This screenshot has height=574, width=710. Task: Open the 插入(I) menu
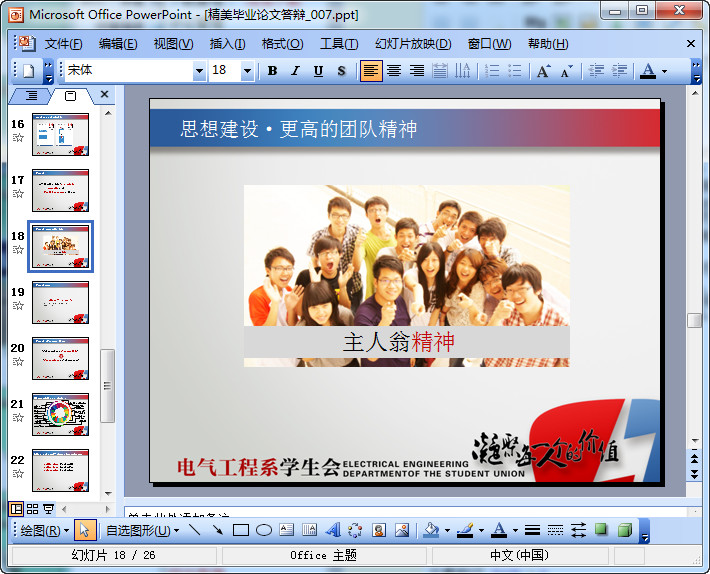[227, 44]
